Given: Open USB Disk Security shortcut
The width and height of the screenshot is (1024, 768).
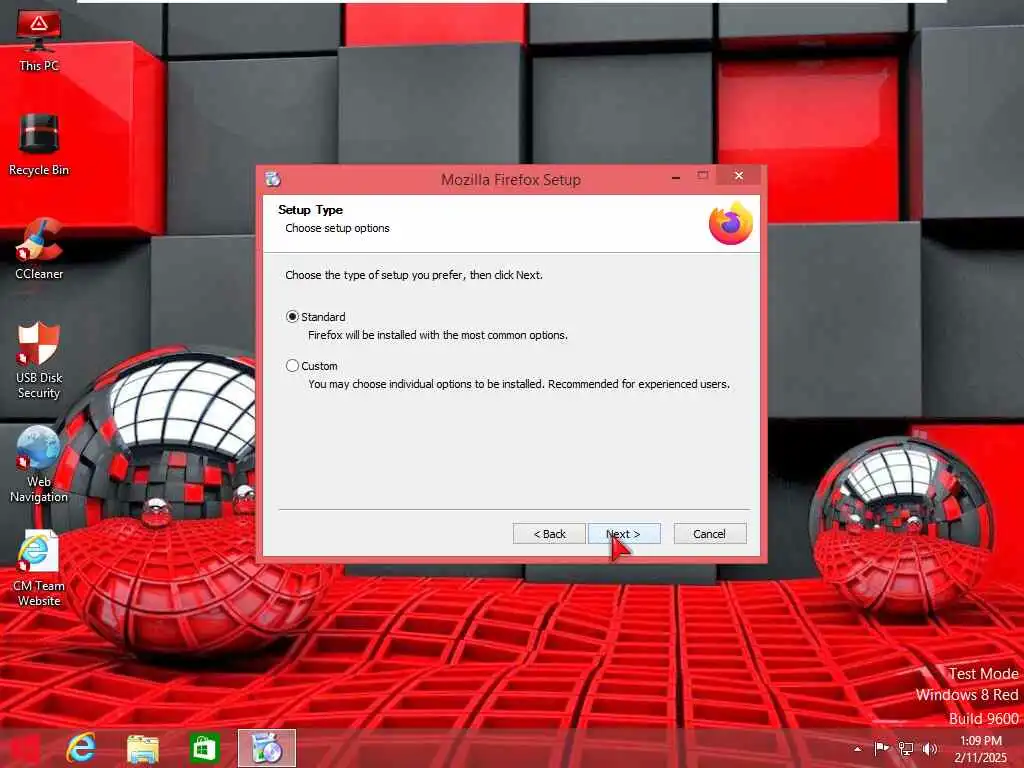Looking at the screenshot, I should [39, 360].
